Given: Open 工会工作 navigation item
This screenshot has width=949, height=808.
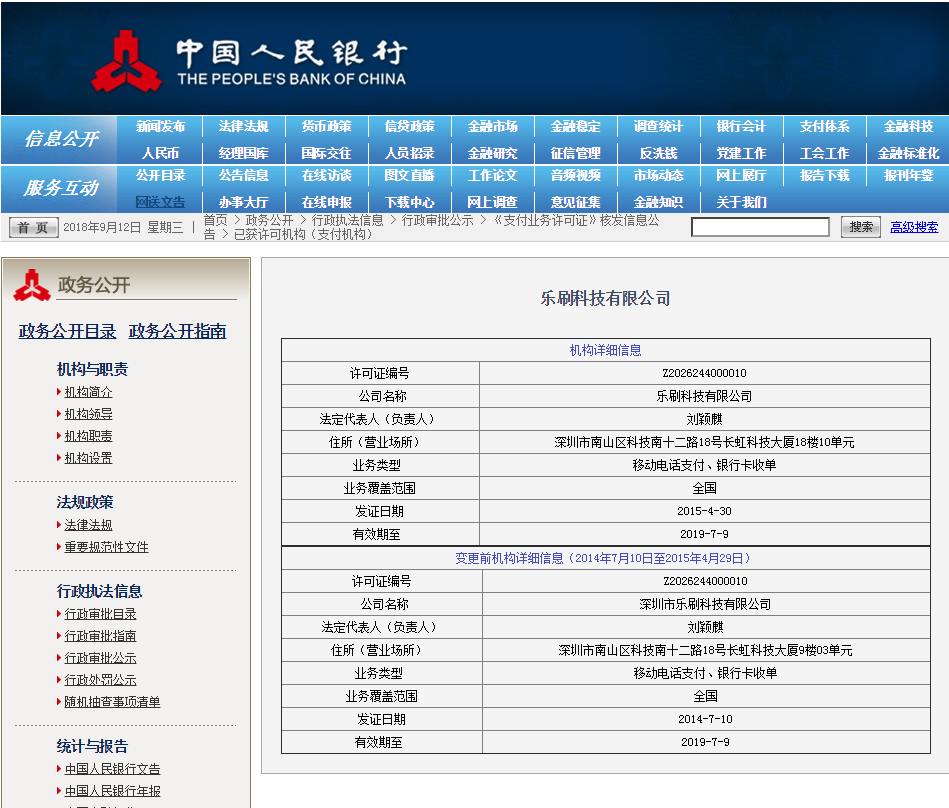Looking at the screenshot, I should (x=824, y=153).
